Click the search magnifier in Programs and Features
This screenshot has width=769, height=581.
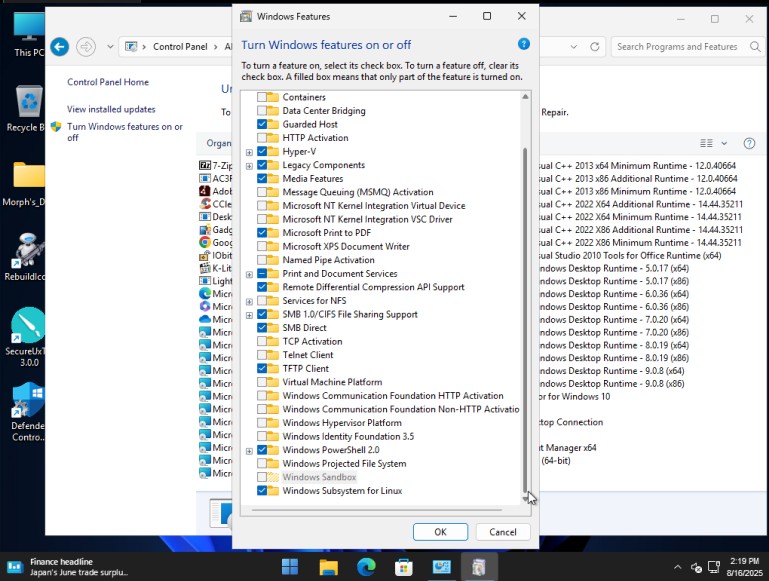point(755,47)
